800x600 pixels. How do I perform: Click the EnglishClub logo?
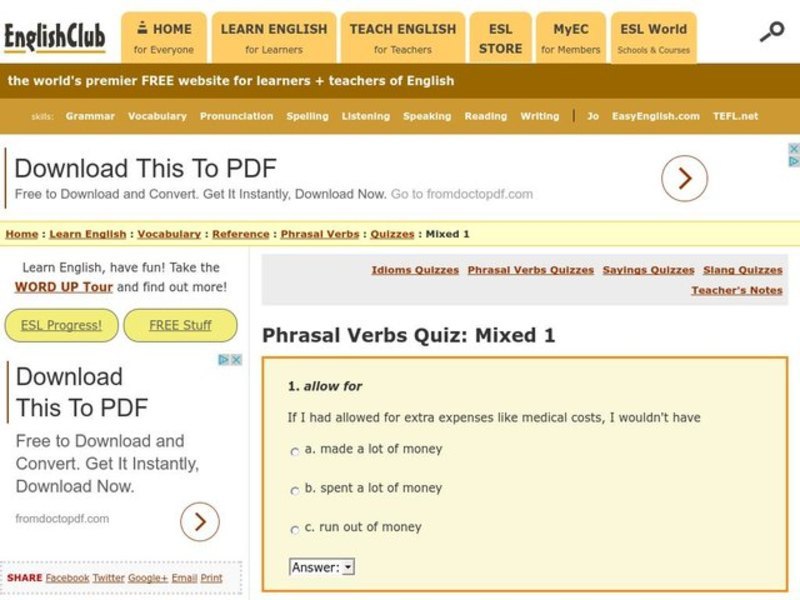(55, 33)
